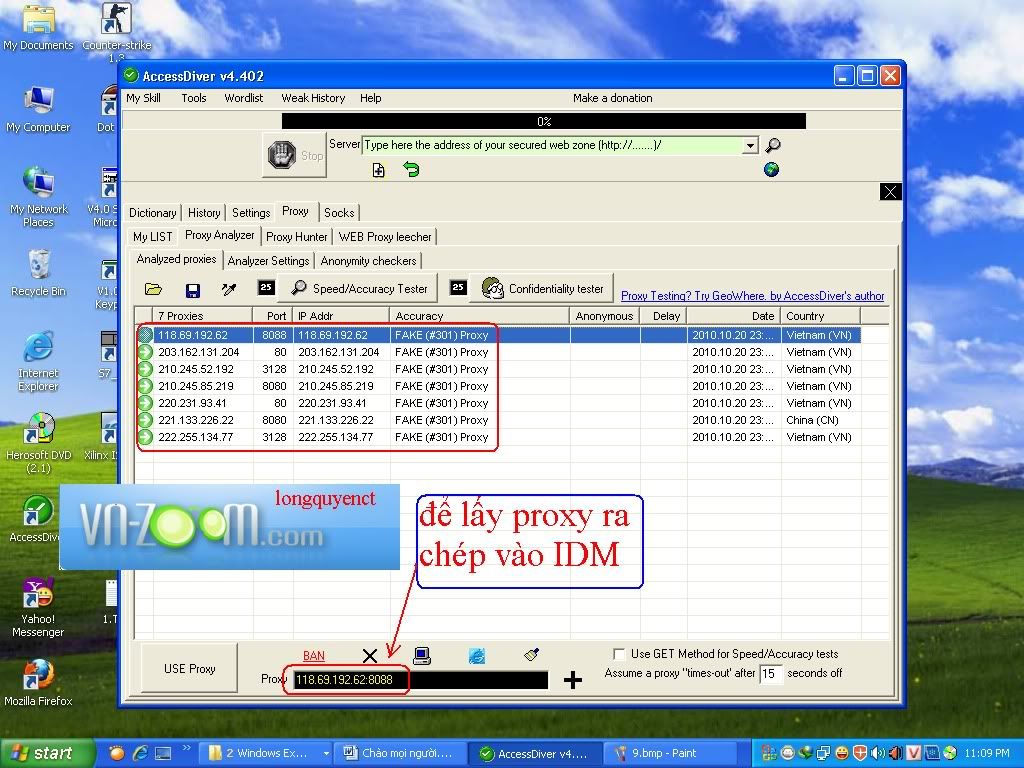Run the Speed/Accuracy Tester
This screenshot has width=1024, height=768.
tap(359, 289)
